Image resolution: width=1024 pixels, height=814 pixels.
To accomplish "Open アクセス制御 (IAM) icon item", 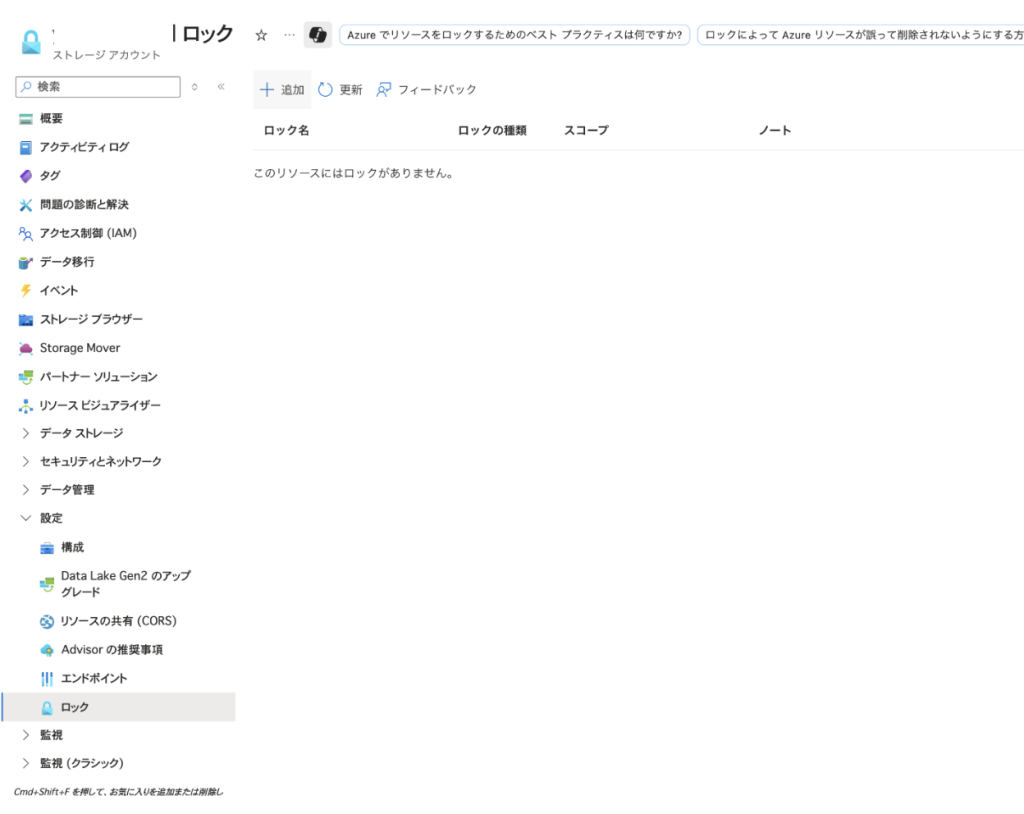I will 26,234.
